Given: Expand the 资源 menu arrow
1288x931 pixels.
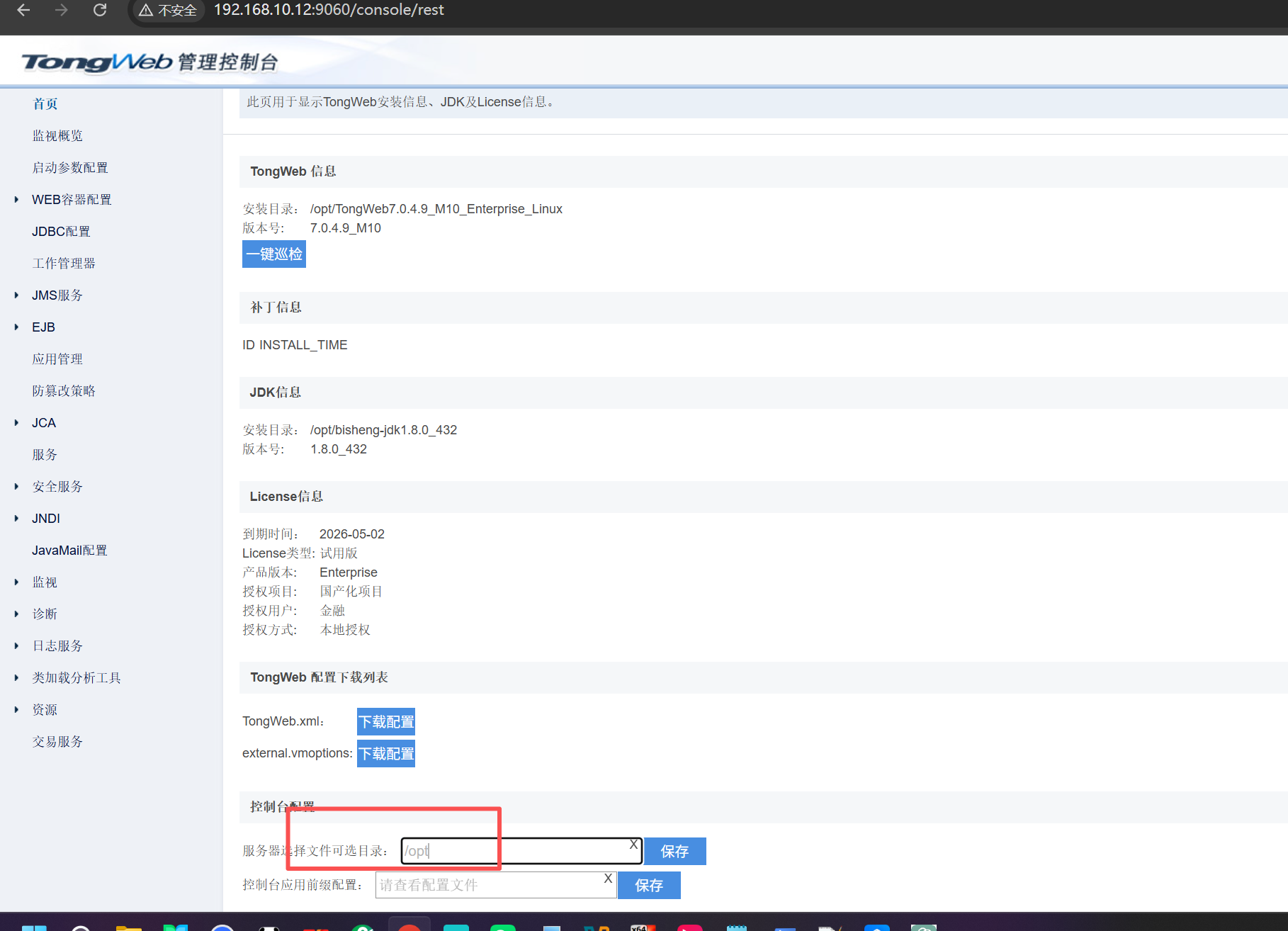Looking at the screenshot, I should (16, 710).
